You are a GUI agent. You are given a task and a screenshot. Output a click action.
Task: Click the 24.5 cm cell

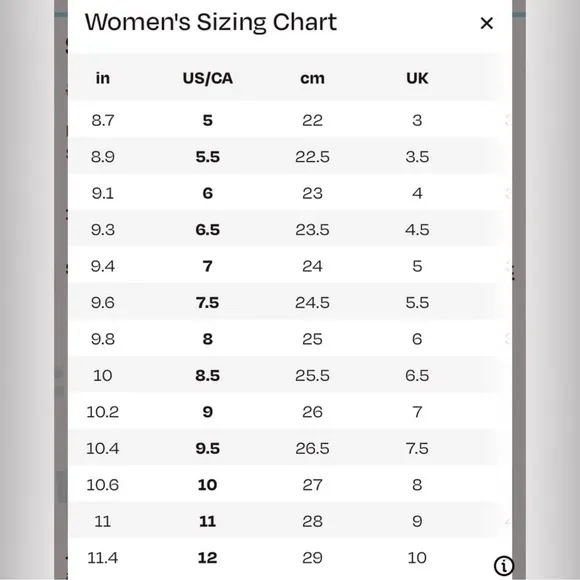pyautogui.click(x=312, y=303)
